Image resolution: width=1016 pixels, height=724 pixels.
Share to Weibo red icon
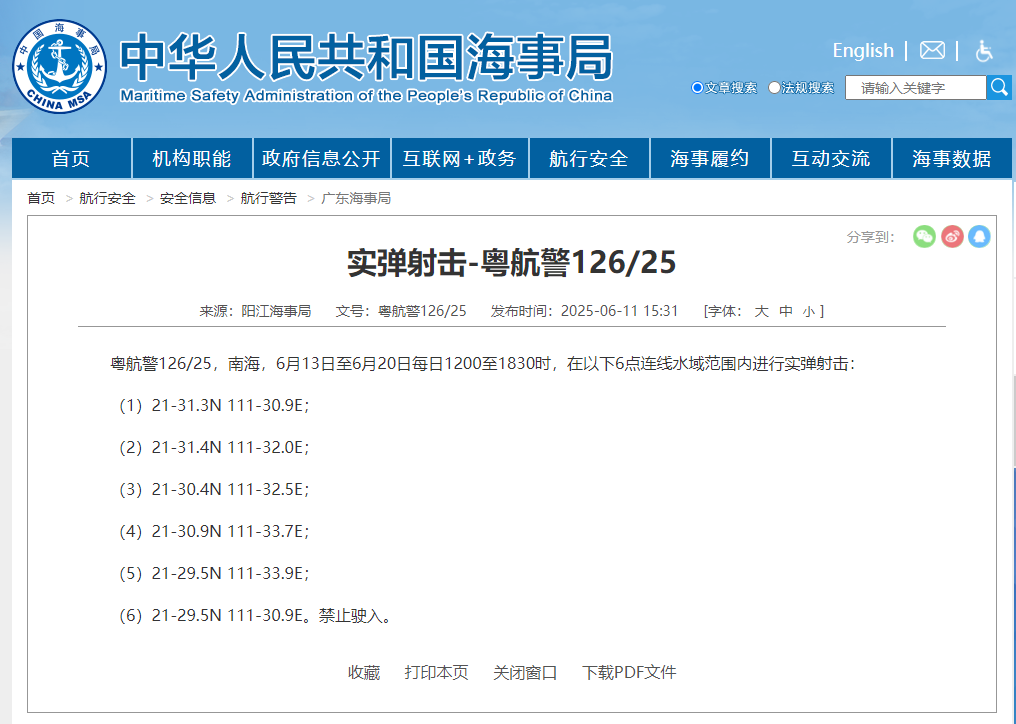coord(952,237)
